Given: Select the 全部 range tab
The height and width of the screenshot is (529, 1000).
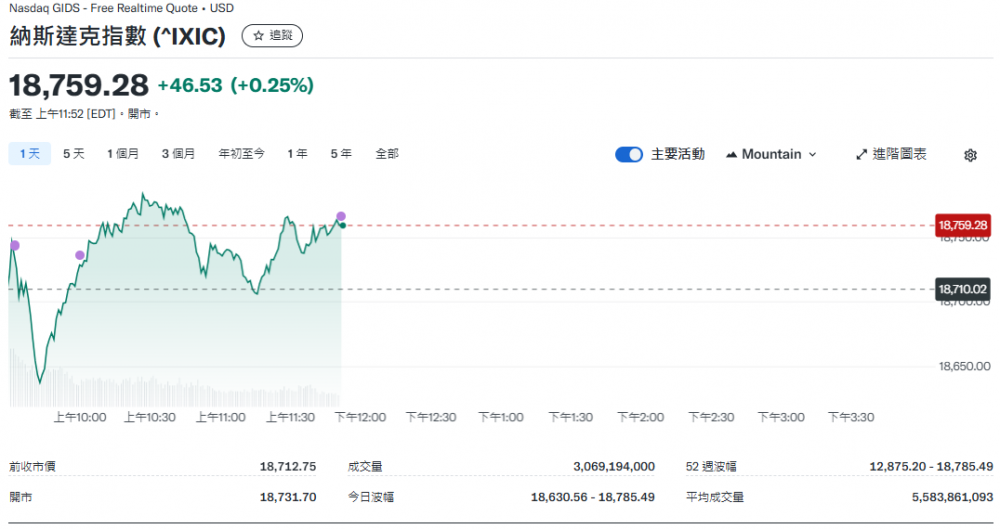Looking at the screenshot, I should [387, 154].
